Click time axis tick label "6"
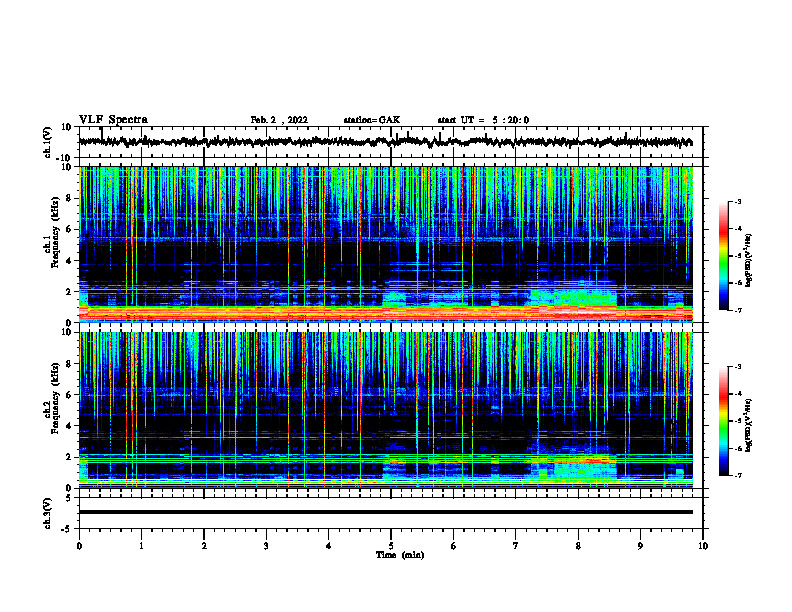 tap(454, 546)
